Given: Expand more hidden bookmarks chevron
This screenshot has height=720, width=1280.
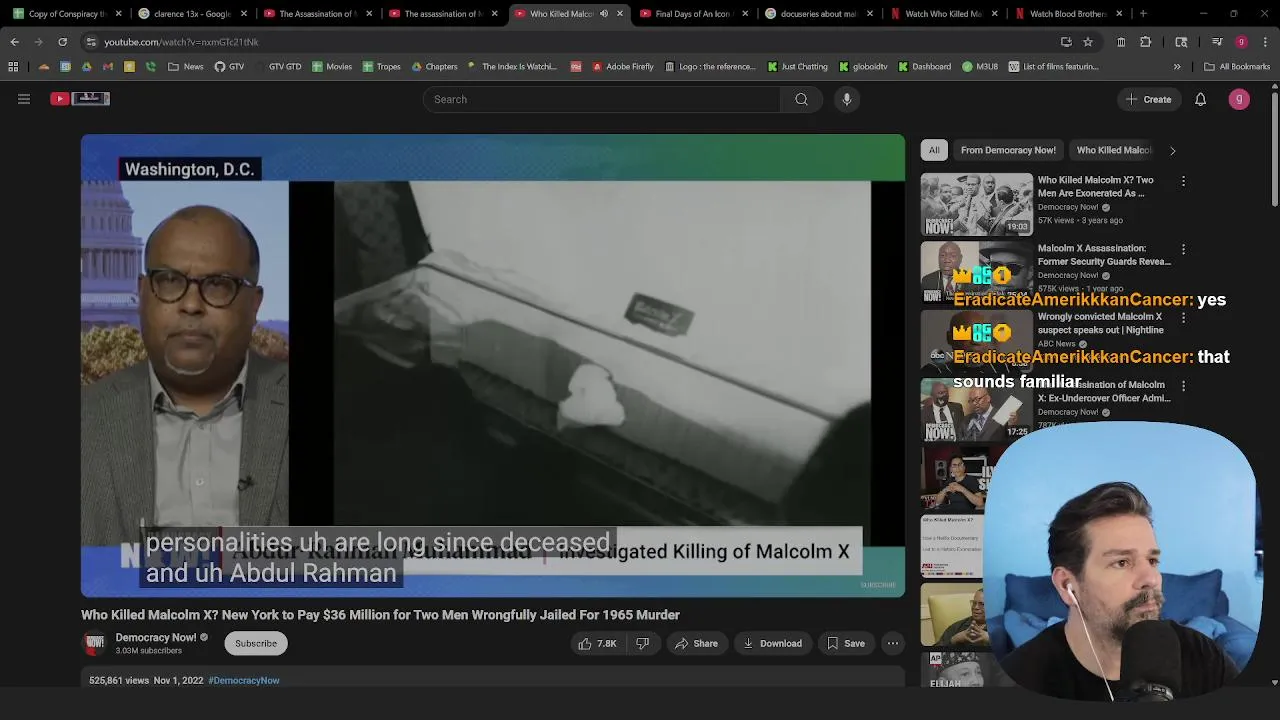Looking at the screenshot, I should pos(1177,67).
